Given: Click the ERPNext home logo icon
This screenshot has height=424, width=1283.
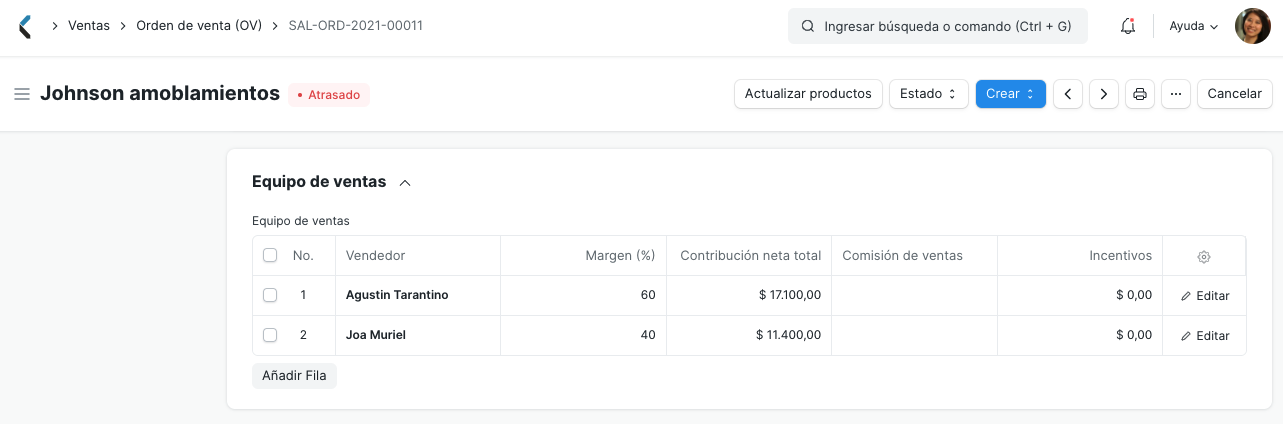Looking at the screenshot, I should coord(26,26).
